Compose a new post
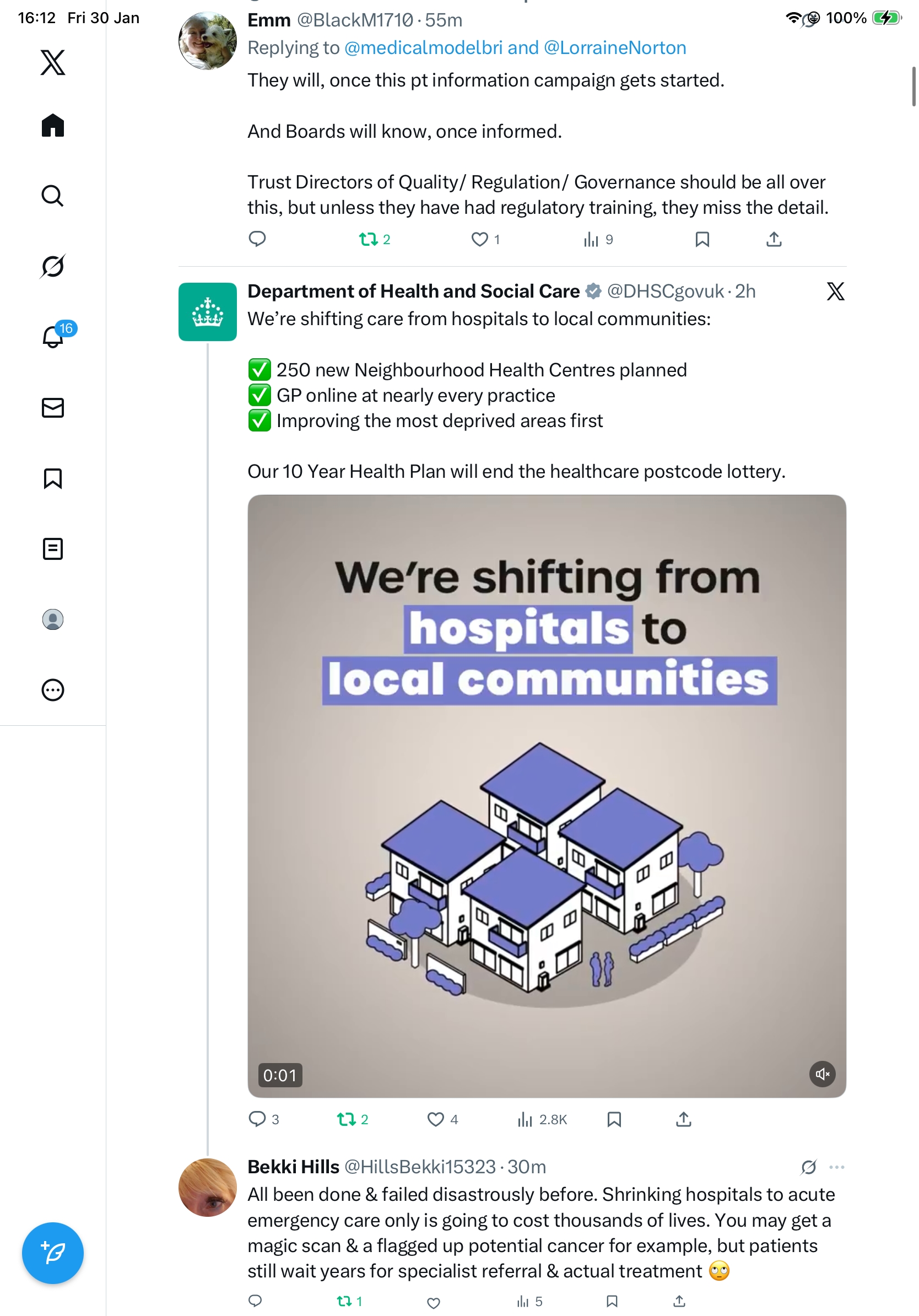 coord(53,1253)
